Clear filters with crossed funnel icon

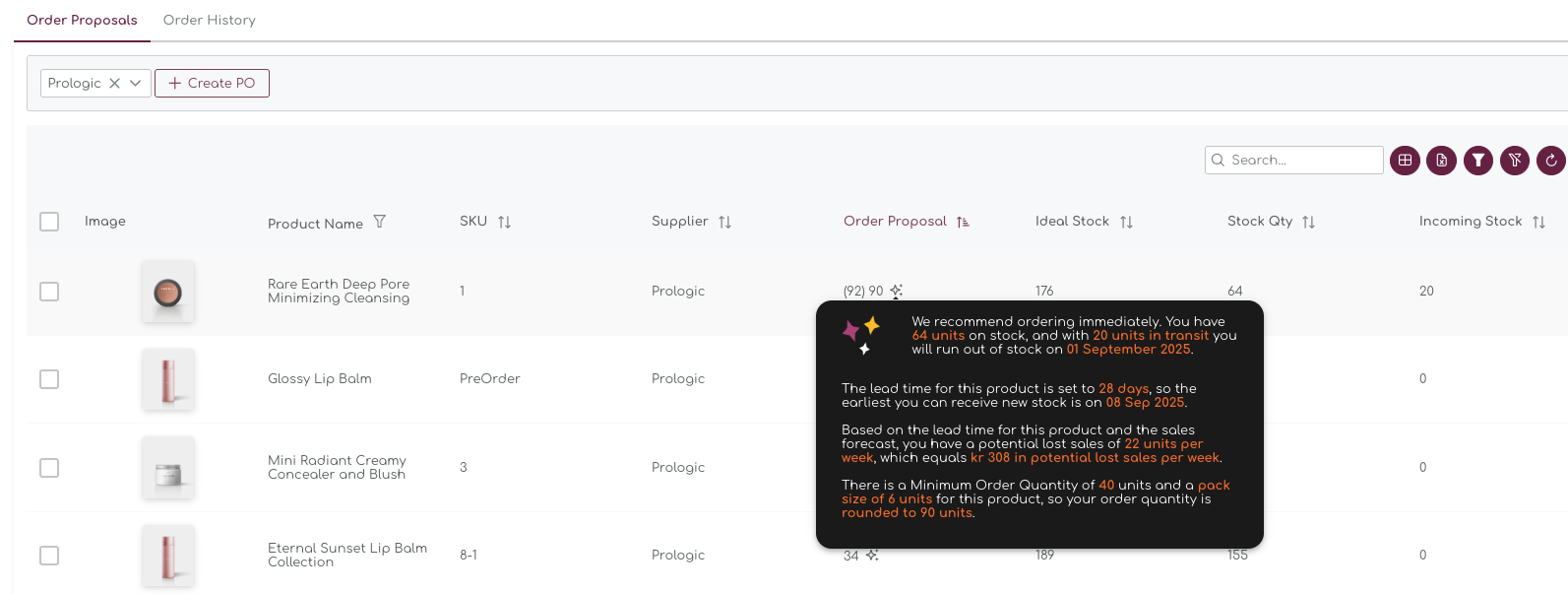1514,160
